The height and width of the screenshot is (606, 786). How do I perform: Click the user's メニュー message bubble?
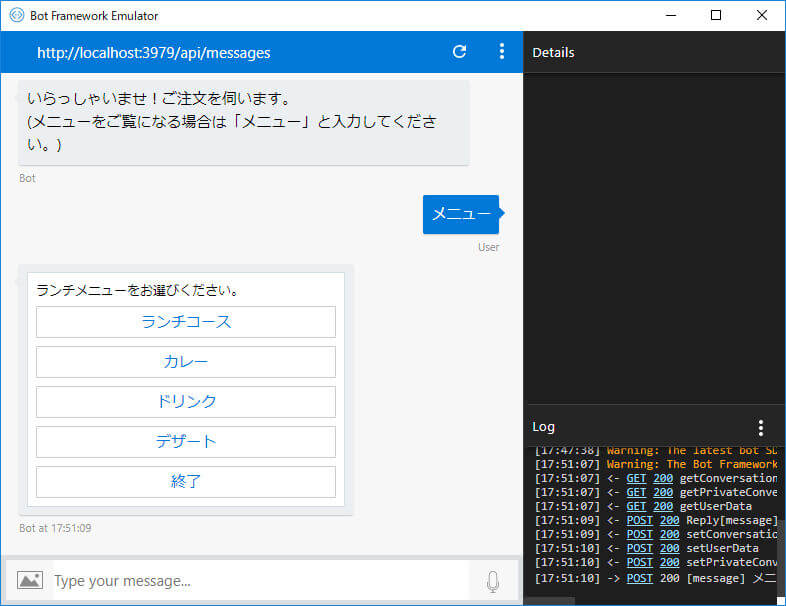coord(461,215)
